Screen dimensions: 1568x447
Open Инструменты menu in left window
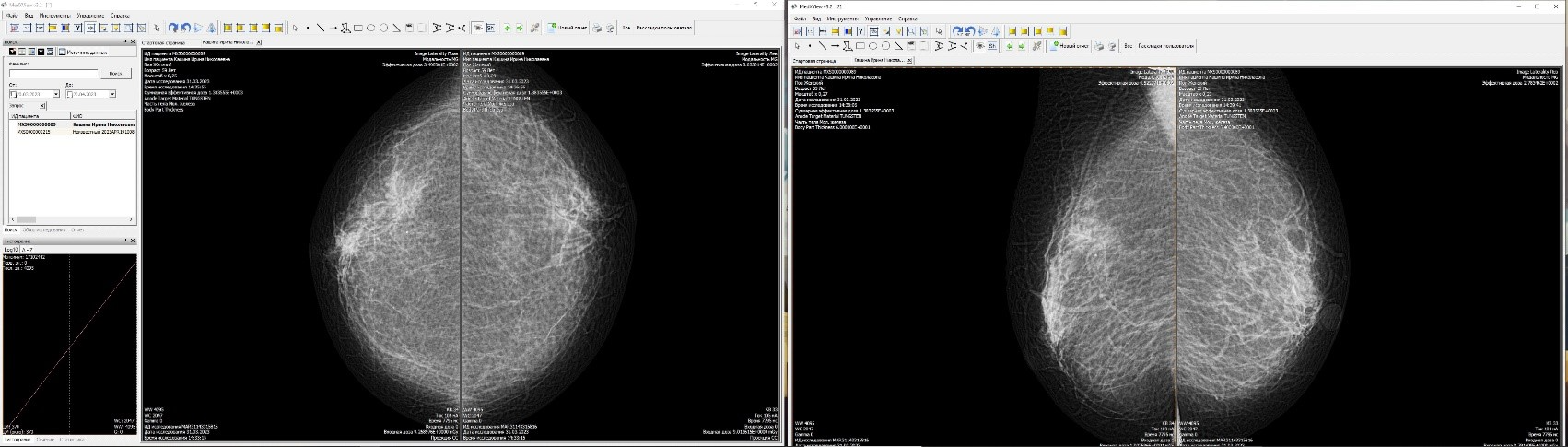55,16
